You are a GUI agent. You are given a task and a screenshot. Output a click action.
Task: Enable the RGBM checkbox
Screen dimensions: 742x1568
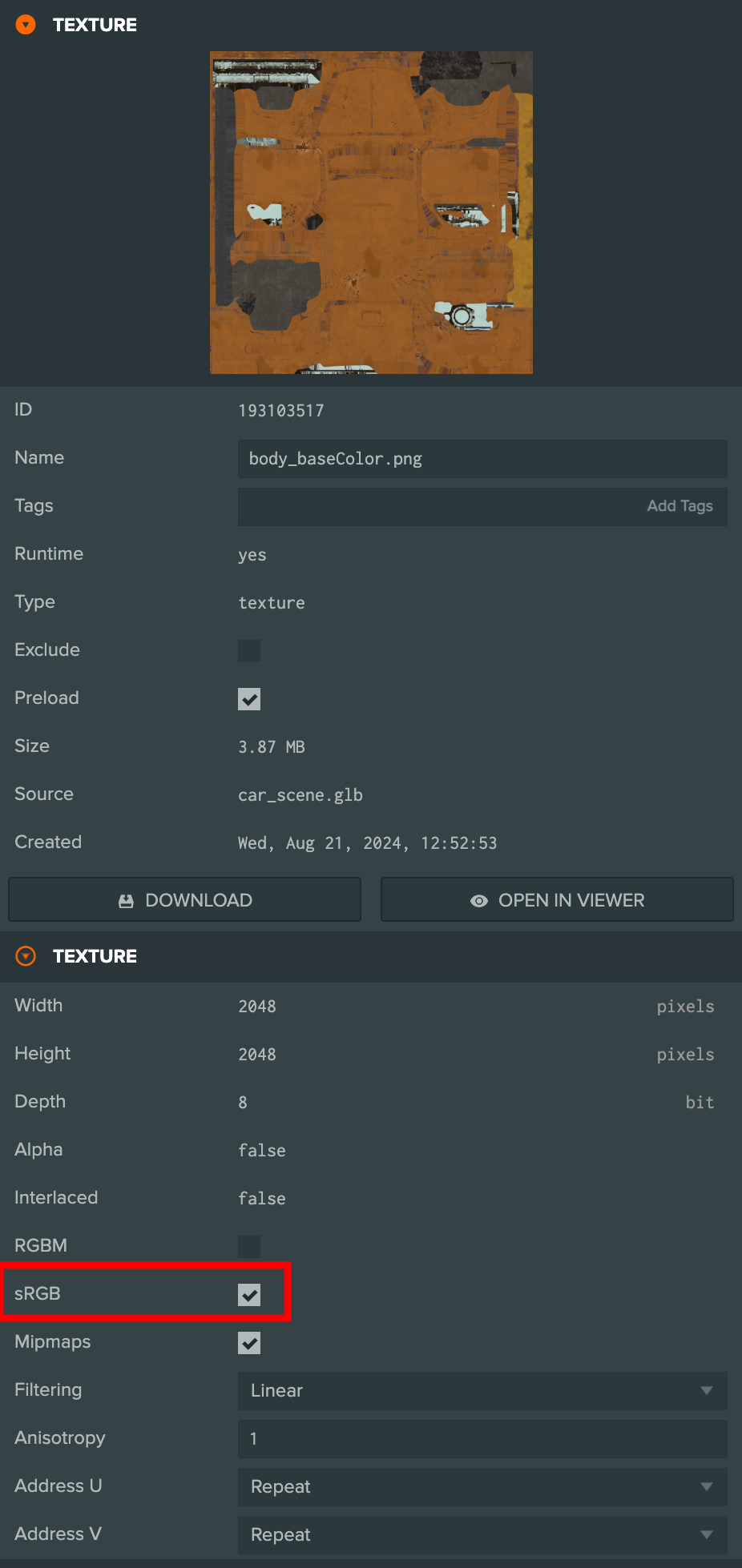point(249,1247)
